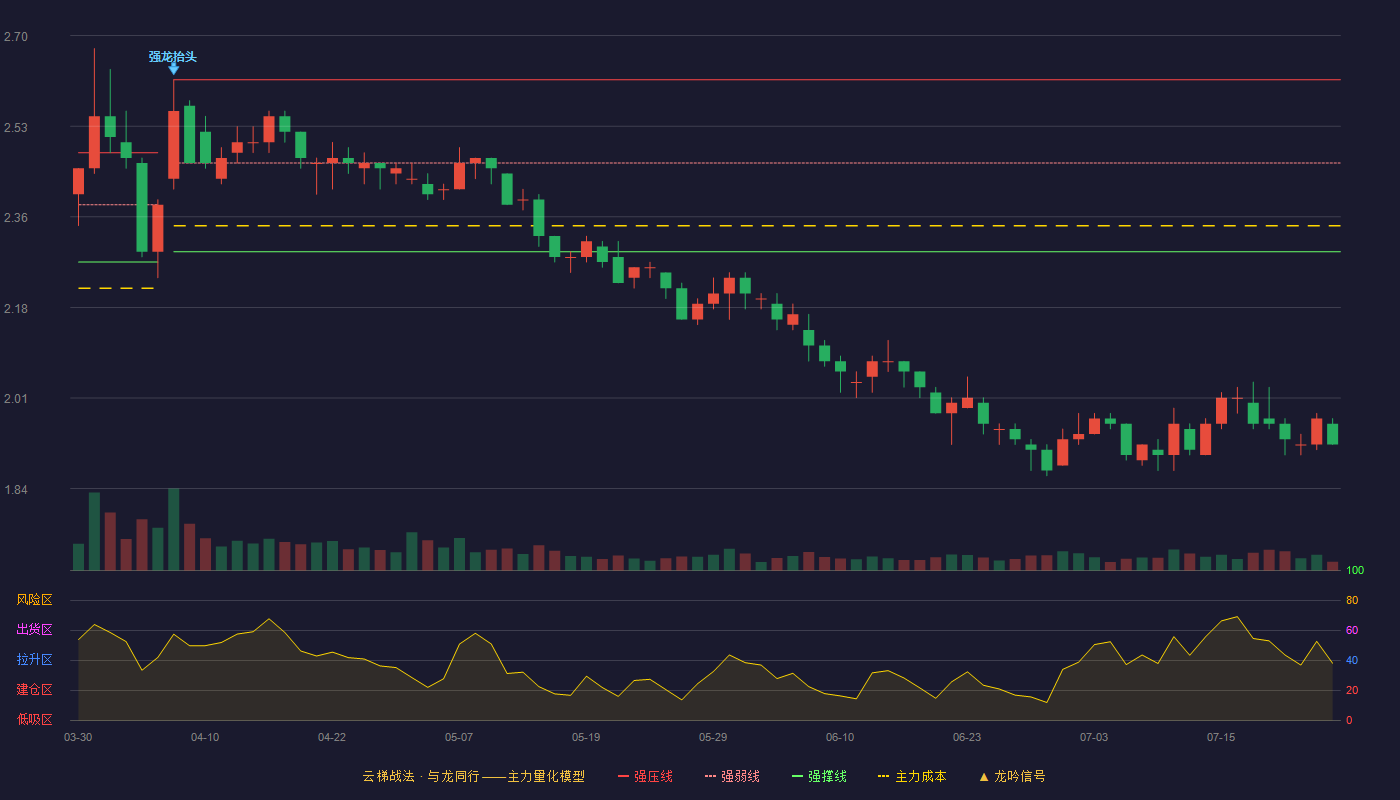Click the green 100 indicator scale value
This screenshot has height=800, width=1400.
click(1355, 570)
